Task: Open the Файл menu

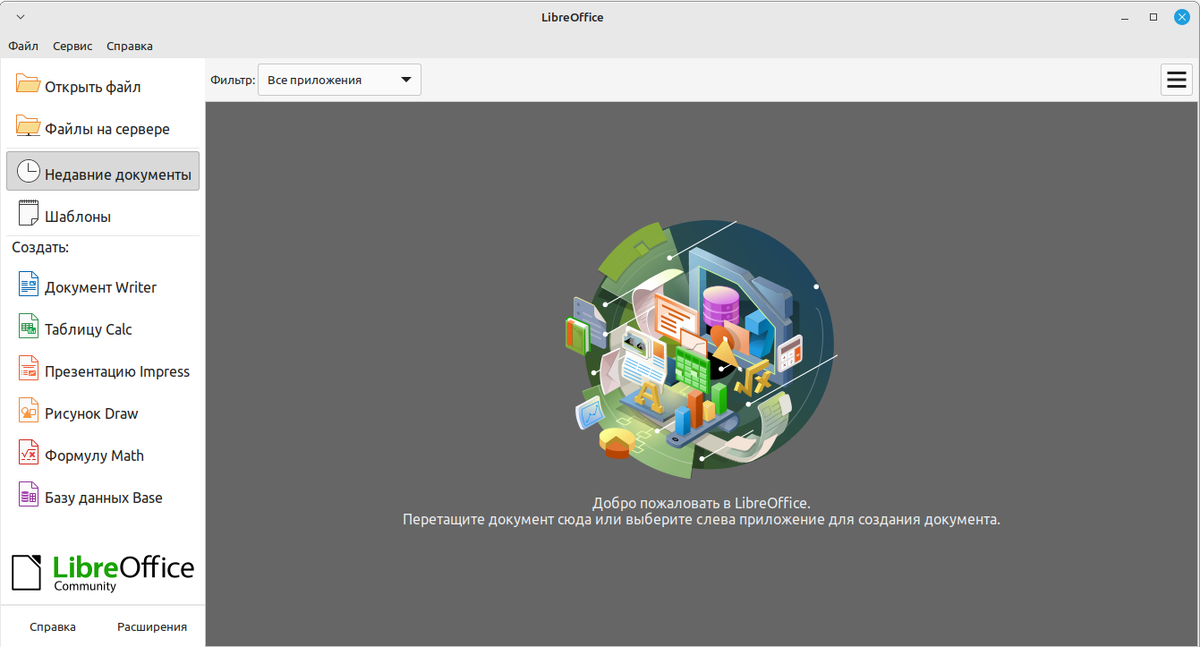Action: [x=23, y=46]
